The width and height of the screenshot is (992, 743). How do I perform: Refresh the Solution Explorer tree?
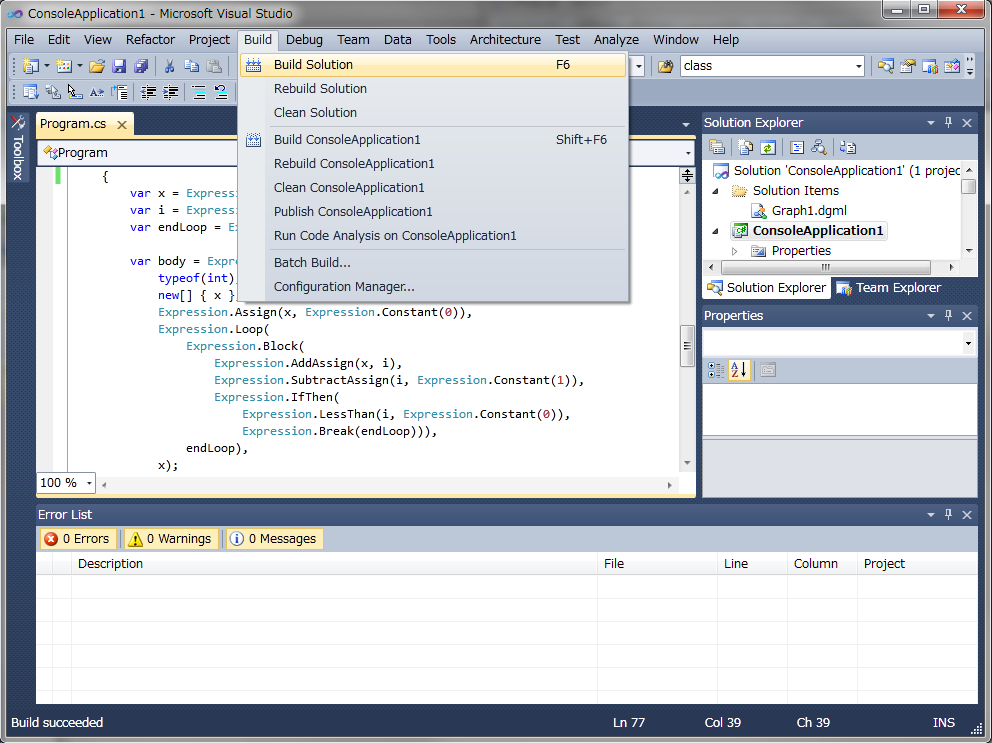pyautogui.click(x=767, y=147)
